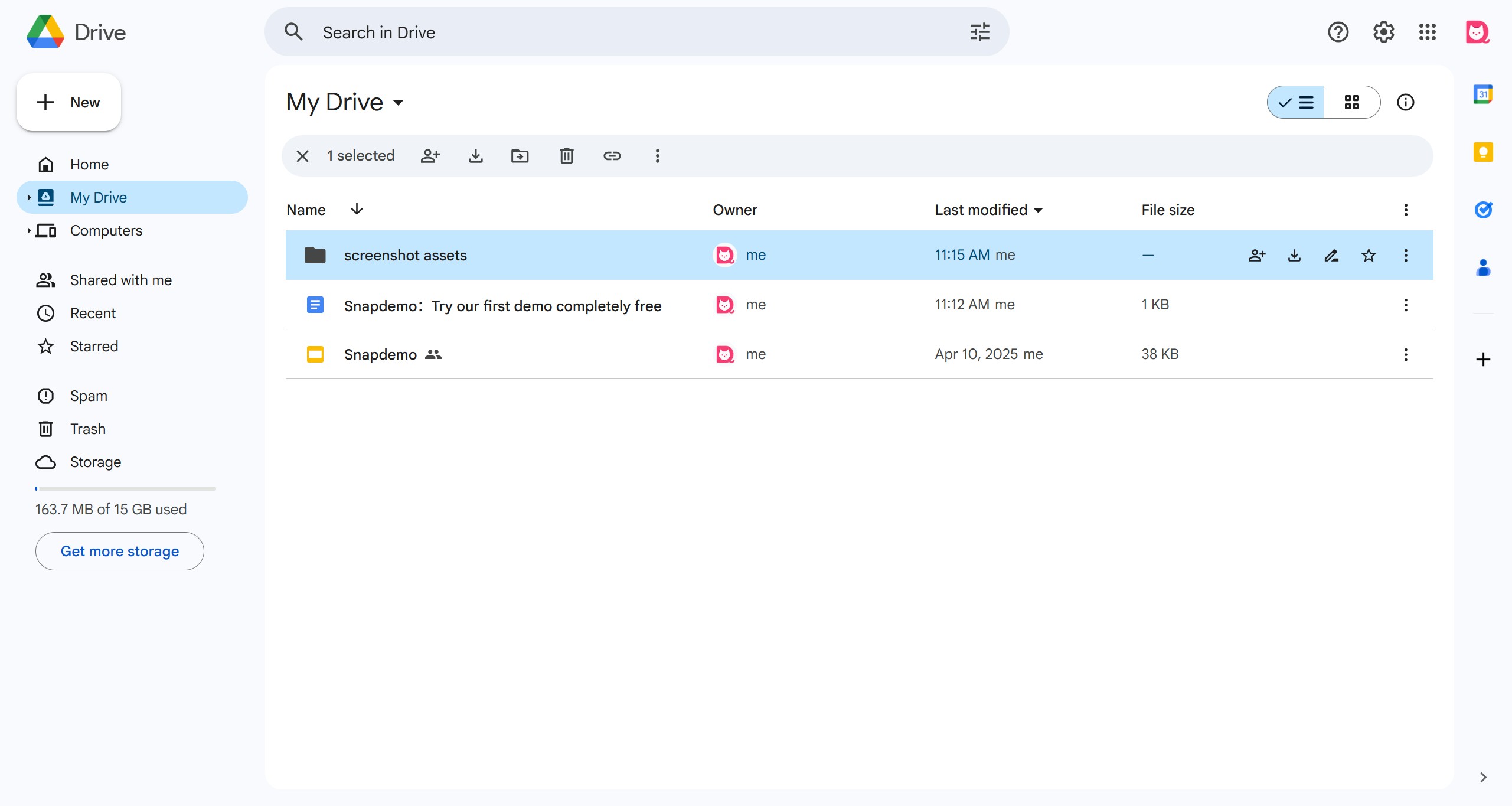Image resolution: width=1512 pixels, height=806 pixels.
Task: Open the Last modified column dropdown
Action: 1039,210
